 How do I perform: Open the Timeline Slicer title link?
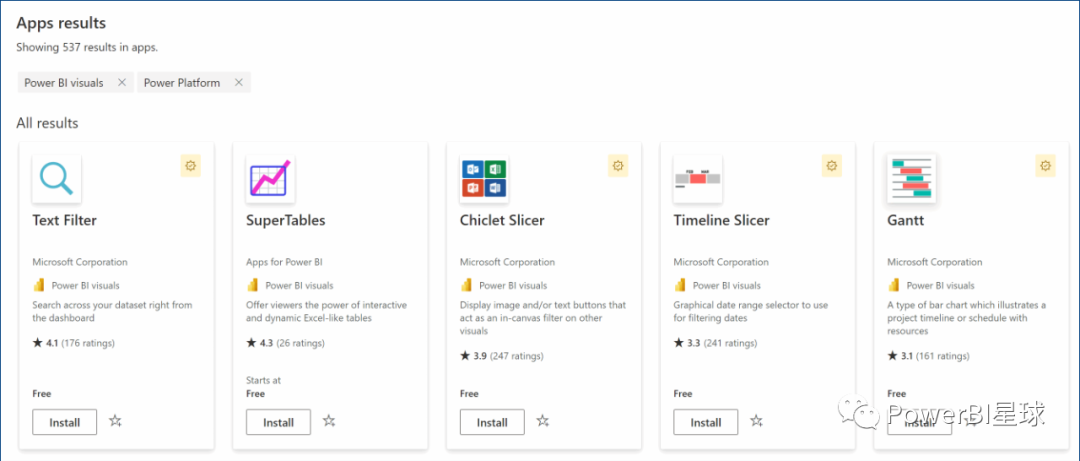point(722,221)
